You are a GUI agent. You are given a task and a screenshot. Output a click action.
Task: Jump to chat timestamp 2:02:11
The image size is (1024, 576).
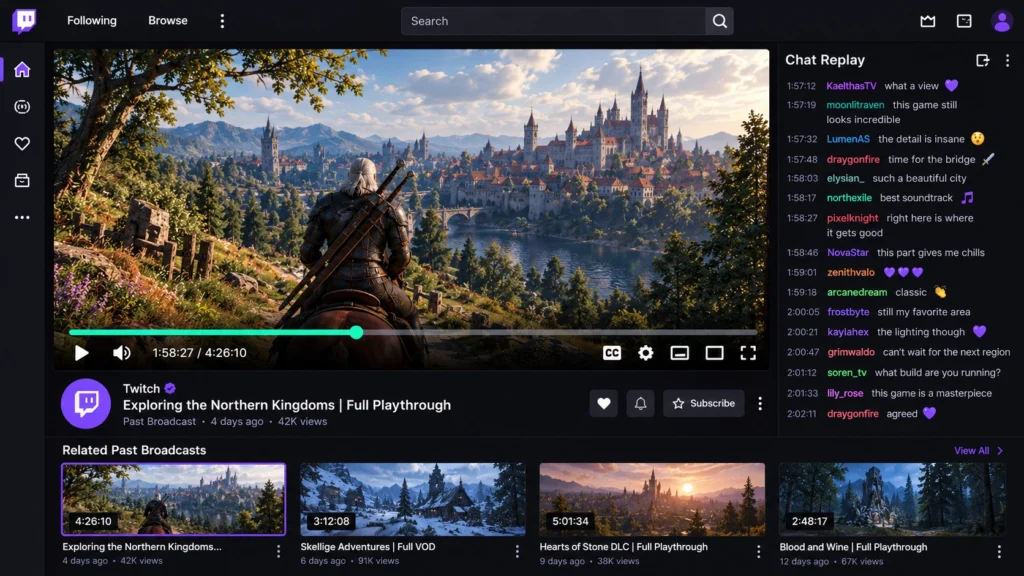click(x=802, y=414)
